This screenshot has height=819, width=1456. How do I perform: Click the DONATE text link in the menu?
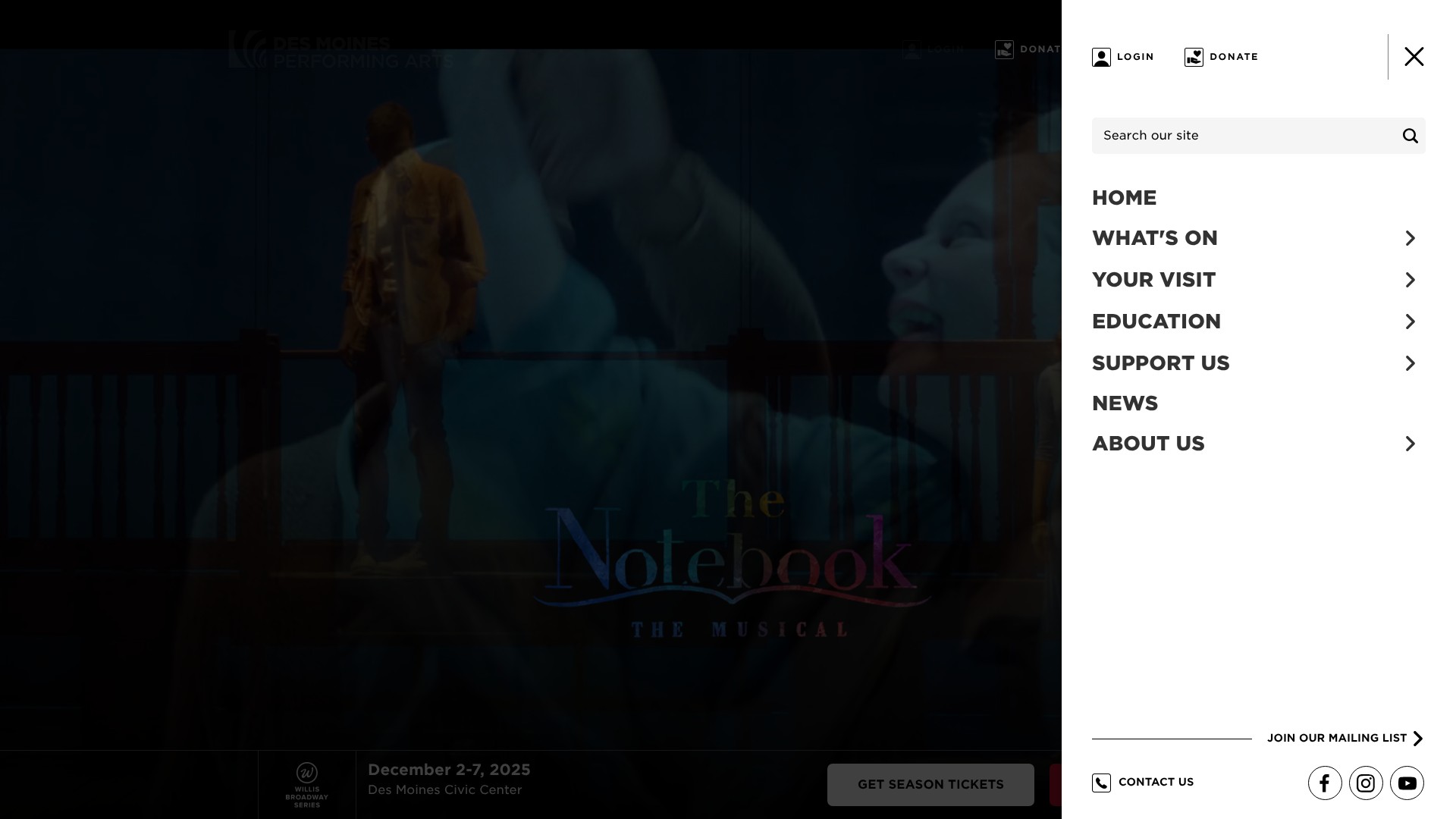(1234, 57)
